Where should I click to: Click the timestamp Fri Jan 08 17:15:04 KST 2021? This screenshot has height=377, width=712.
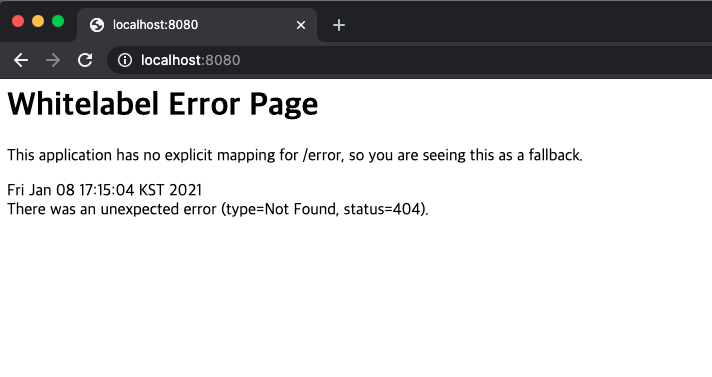[104, 190]
